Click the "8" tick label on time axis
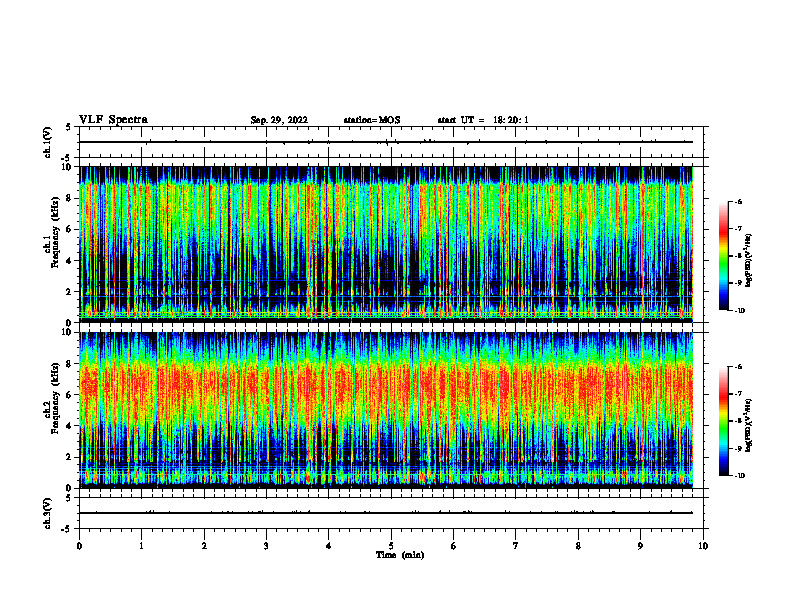 [578, 546]
